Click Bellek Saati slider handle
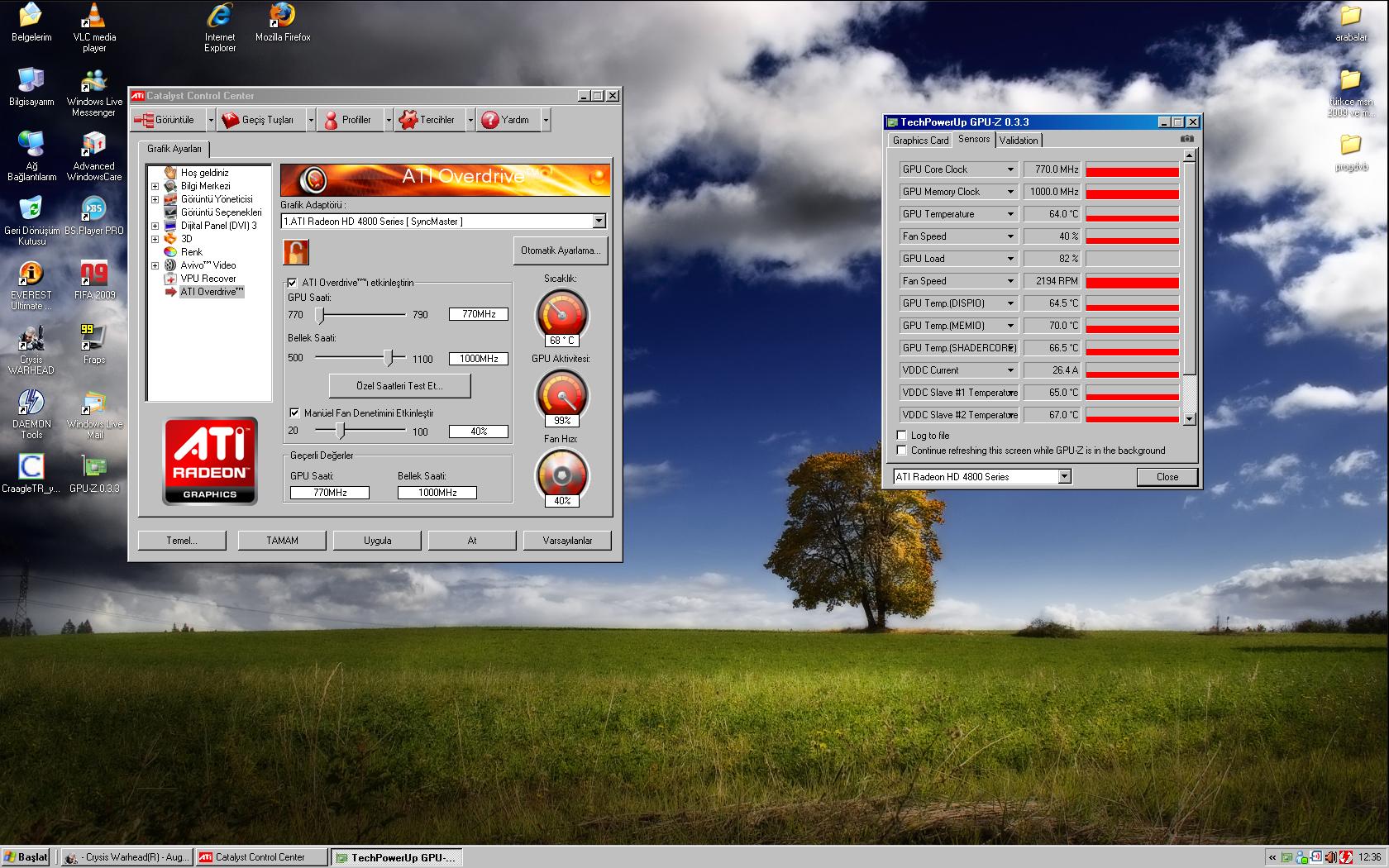This screenshot has width=1389, height=868. click(x=388, y=358)
